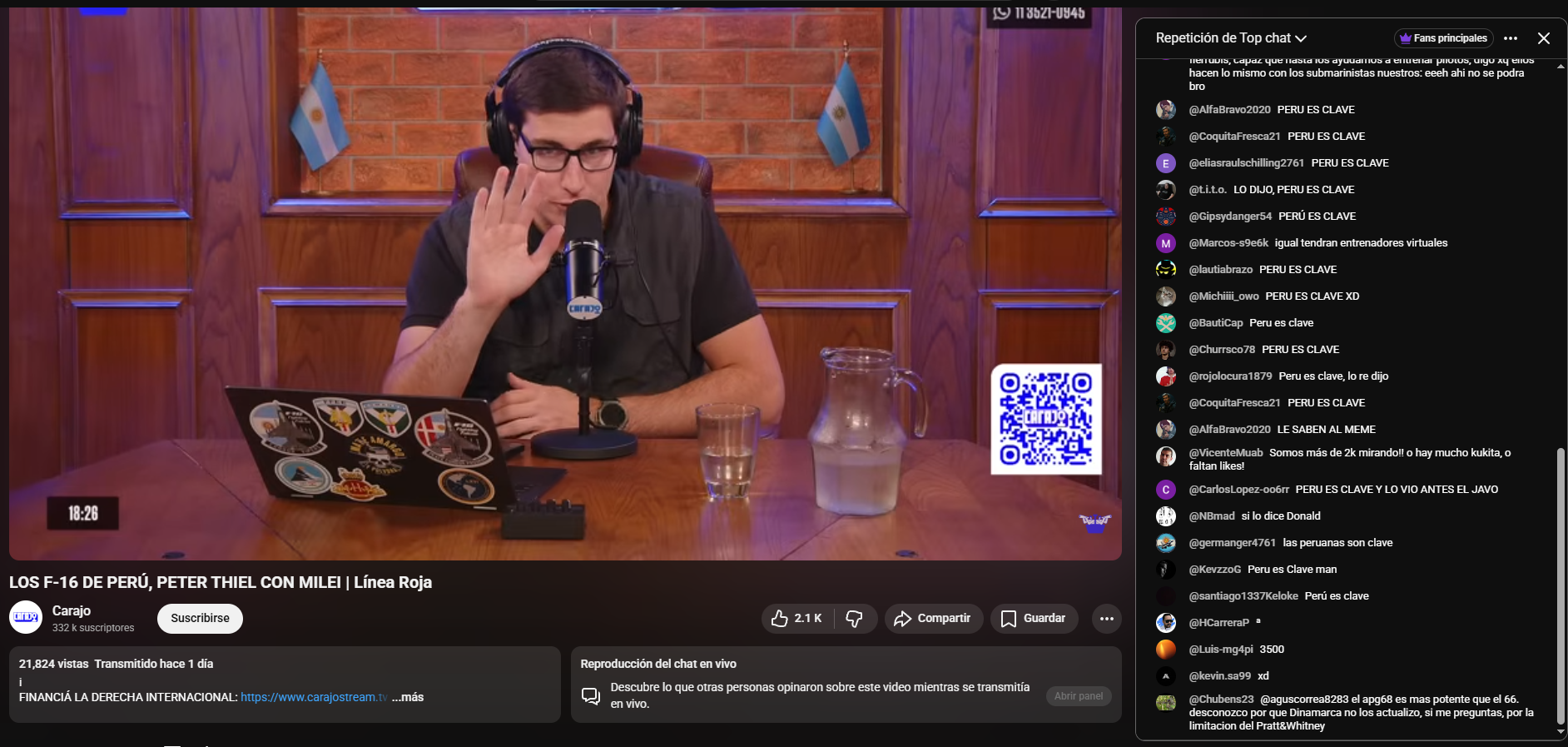Open the Carajo channel avatar
The width and height of the screenshot is (1568, 747).
(26, 617)
